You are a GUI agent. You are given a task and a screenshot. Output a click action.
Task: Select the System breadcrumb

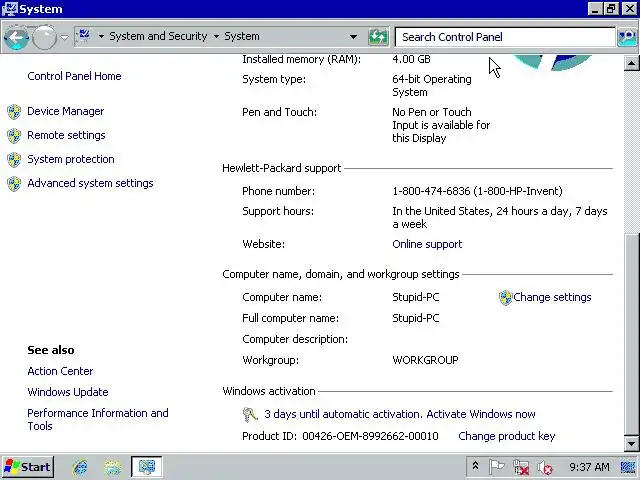(242, 36)
